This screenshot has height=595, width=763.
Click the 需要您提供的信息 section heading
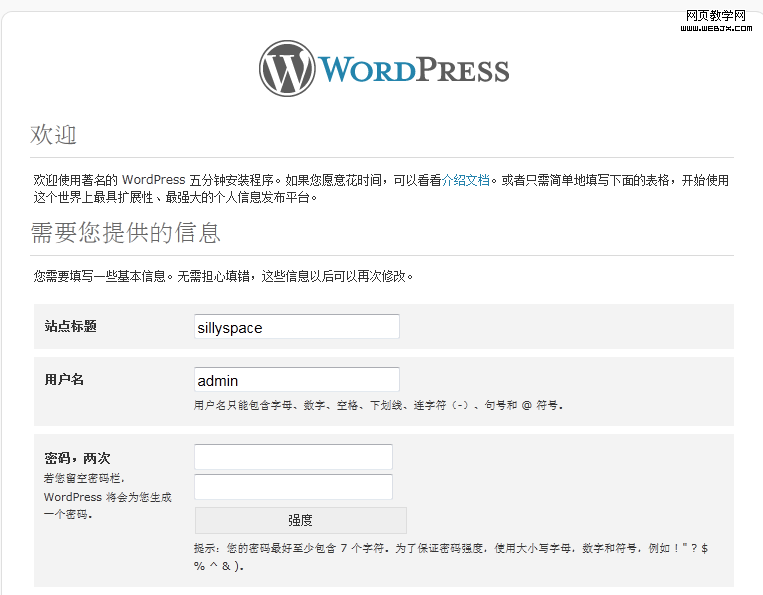126,234
